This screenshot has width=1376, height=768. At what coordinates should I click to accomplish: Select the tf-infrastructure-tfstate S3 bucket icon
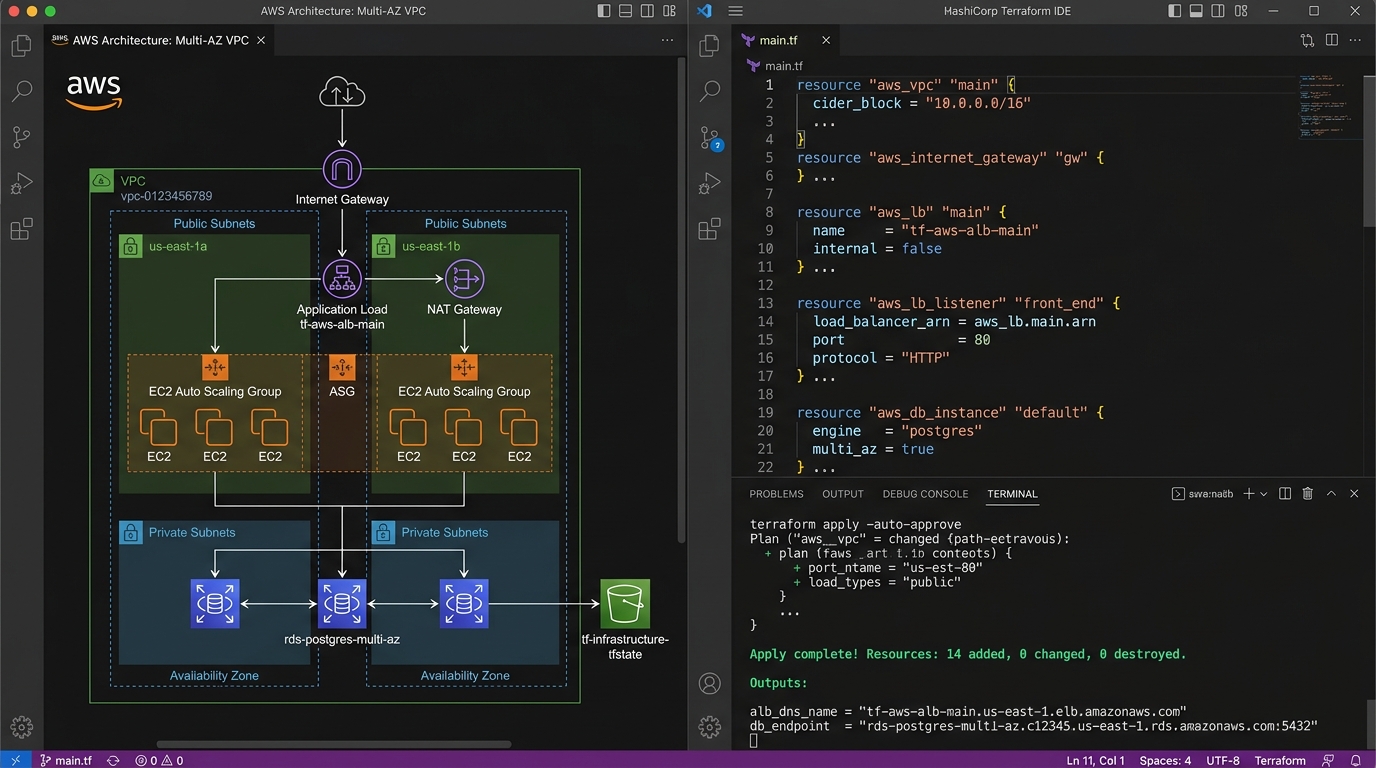pyautogui.click(x=625, y=604)
